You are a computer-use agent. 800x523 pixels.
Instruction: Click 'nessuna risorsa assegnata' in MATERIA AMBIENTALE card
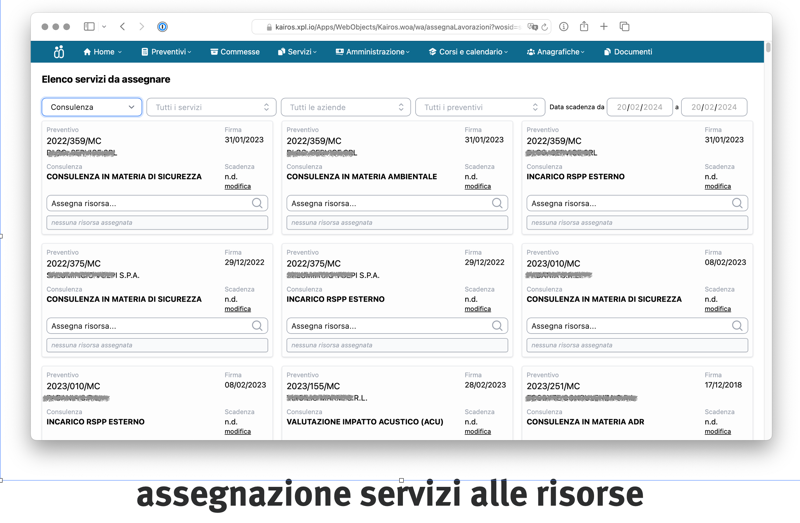(397, 222)
